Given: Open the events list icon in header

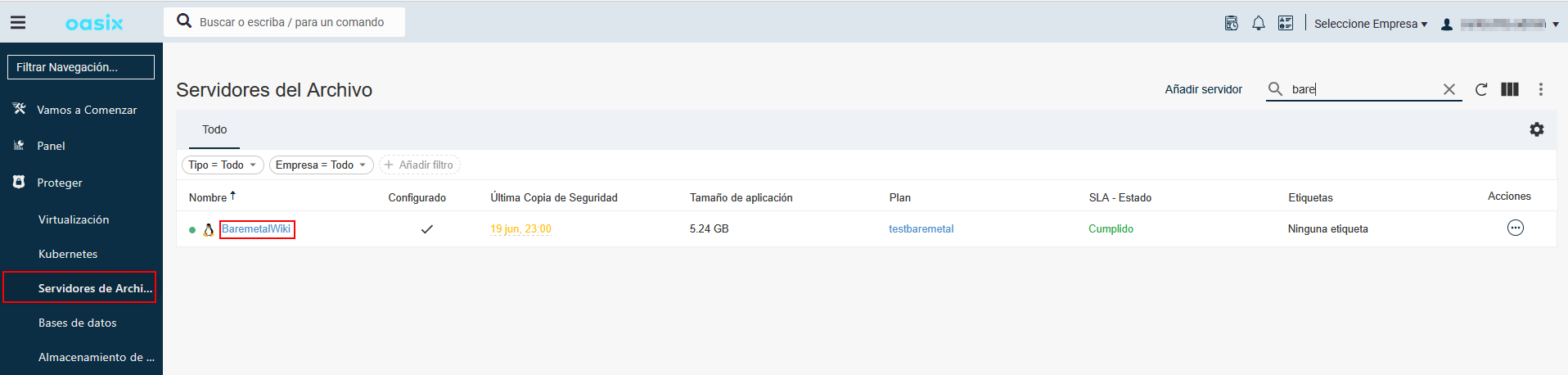Looking at the screenshot, I should pyautogui.click(x=1286, y=24).
